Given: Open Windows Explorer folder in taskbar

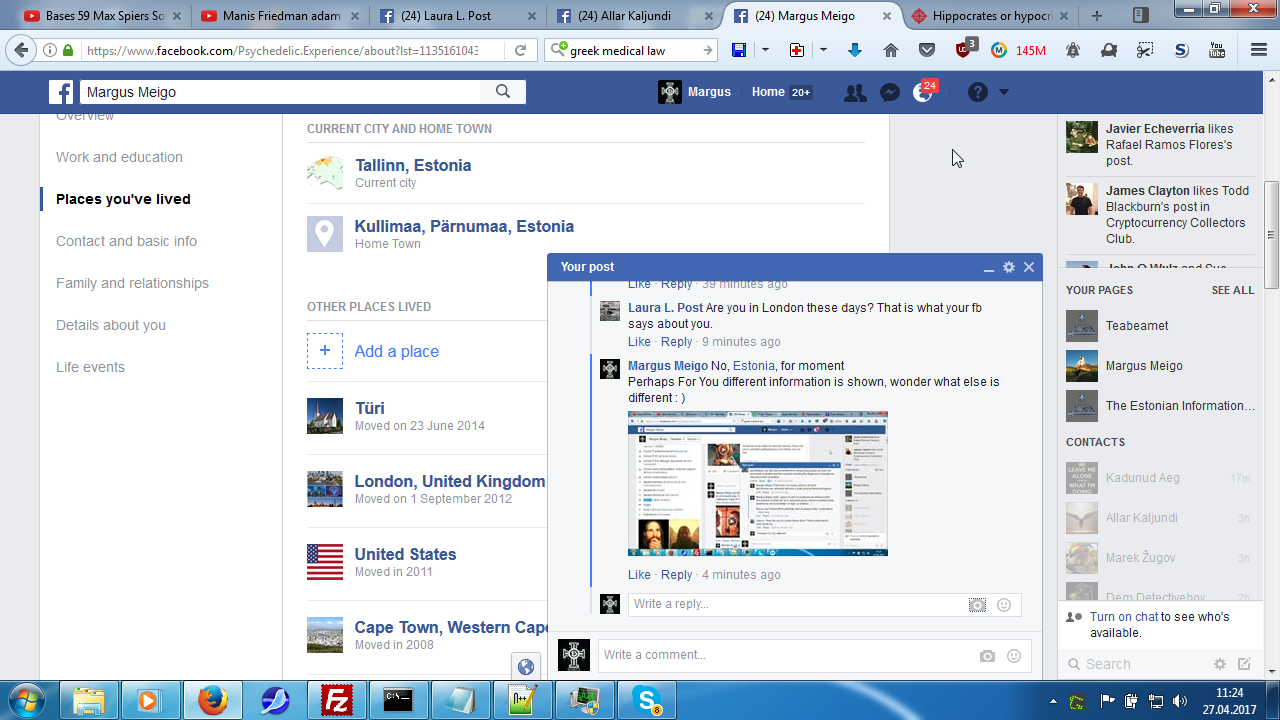Looking at the screenshot, I should click(x=89, y=700).
